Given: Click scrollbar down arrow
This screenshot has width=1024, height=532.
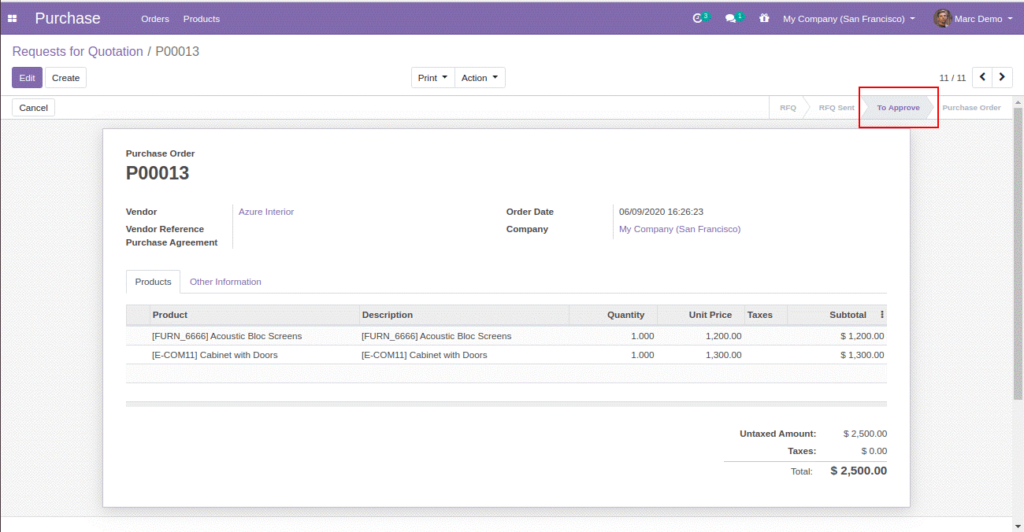Looking at the screenshot, I should 1017,526.
